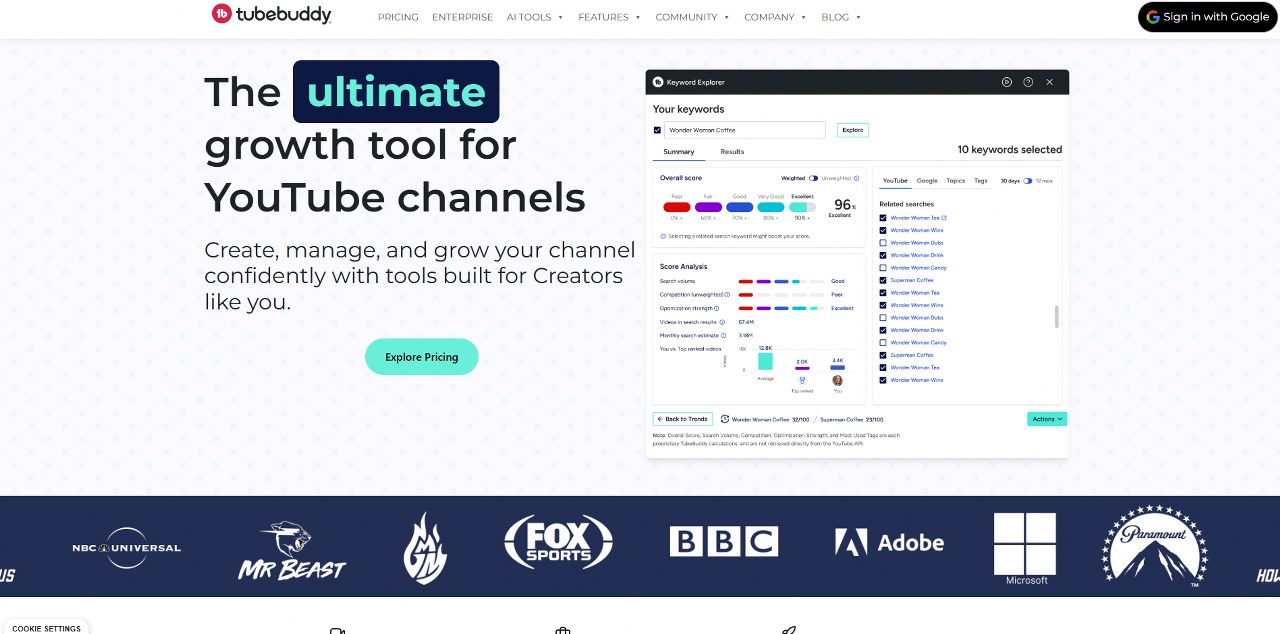Click the 96% Excellent overall score value
This screenshot has width=1280, height=634.
[843, 208]
